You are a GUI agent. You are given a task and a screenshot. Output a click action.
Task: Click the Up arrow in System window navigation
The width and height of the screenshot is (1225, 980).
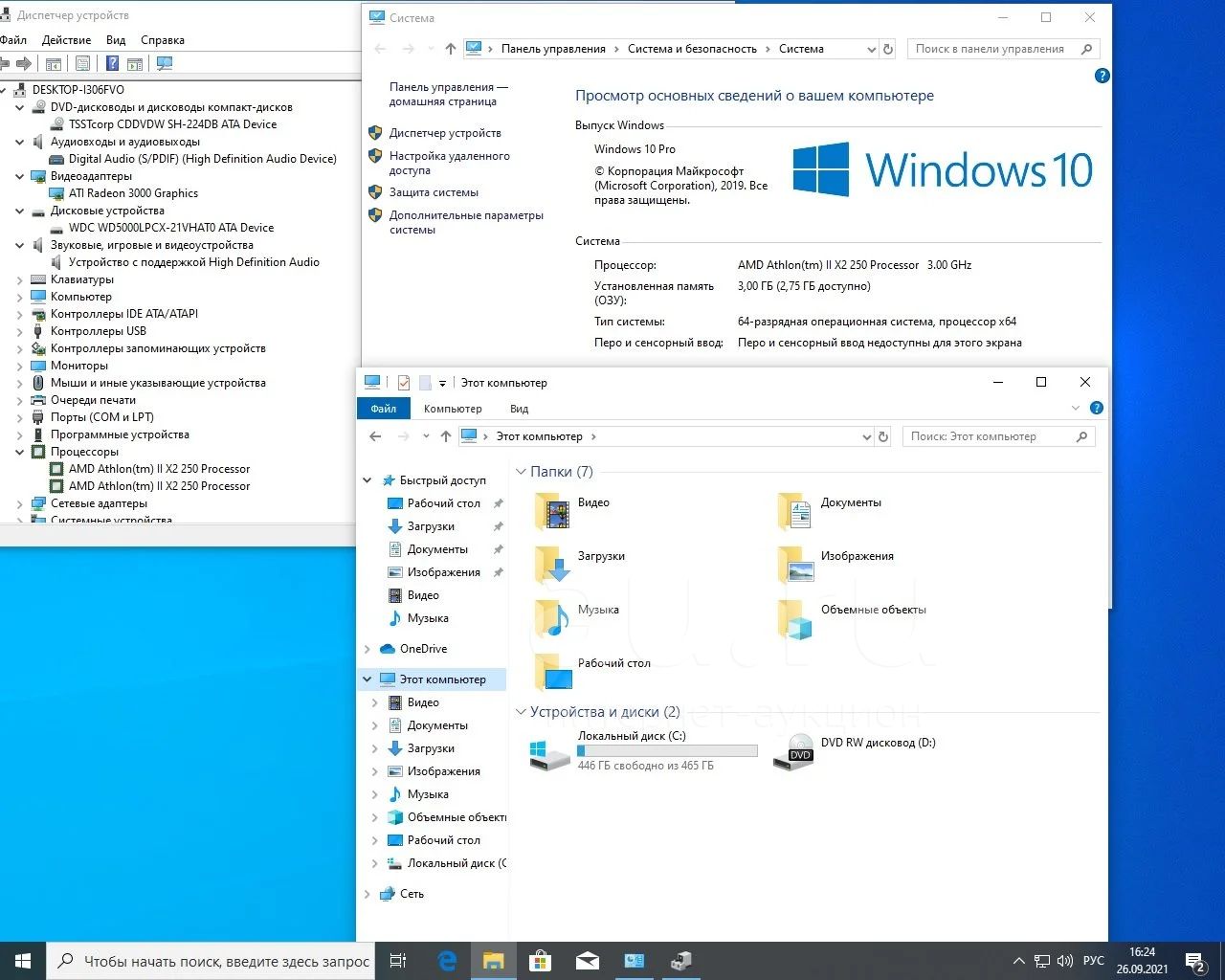coord(451,49)
